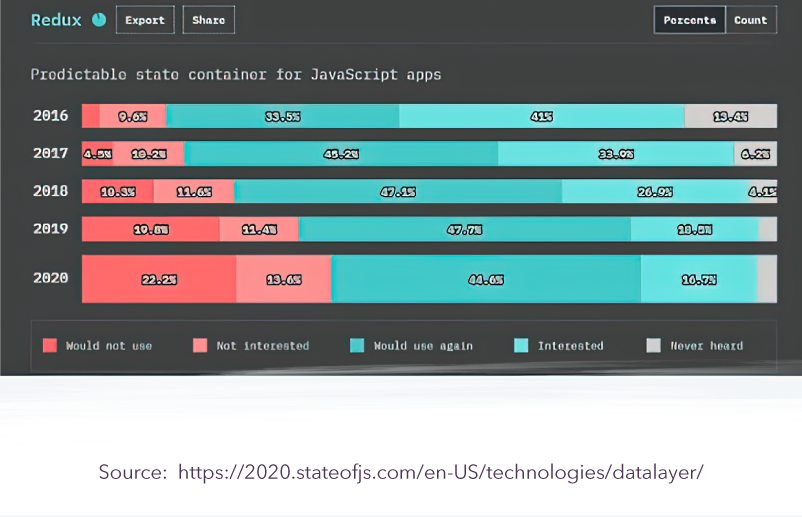Click the 2018 bar segment reading 26.9%

point(655,191)
